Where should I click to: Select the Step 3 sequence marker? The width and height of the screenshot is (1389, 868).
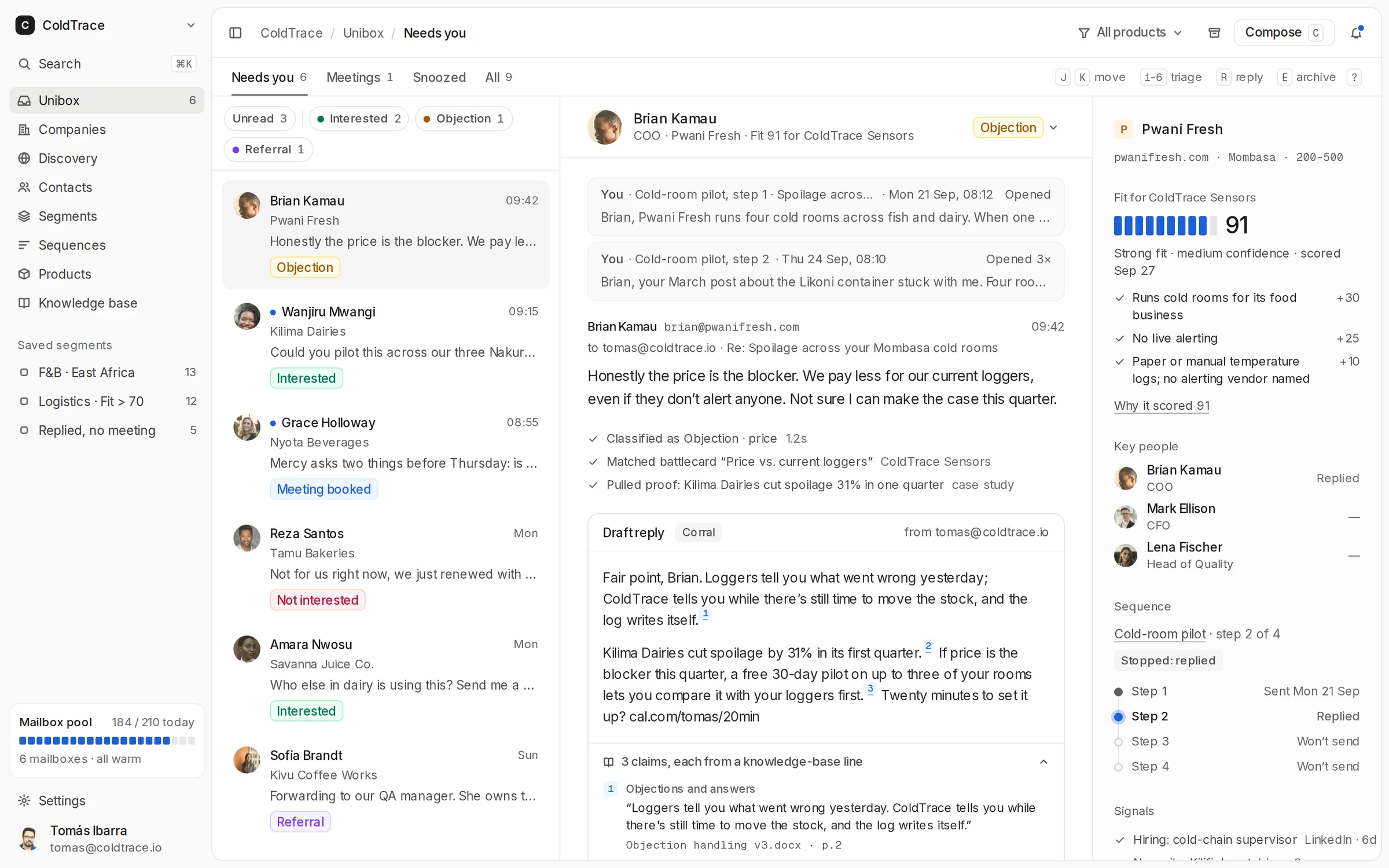(1118, 742)
